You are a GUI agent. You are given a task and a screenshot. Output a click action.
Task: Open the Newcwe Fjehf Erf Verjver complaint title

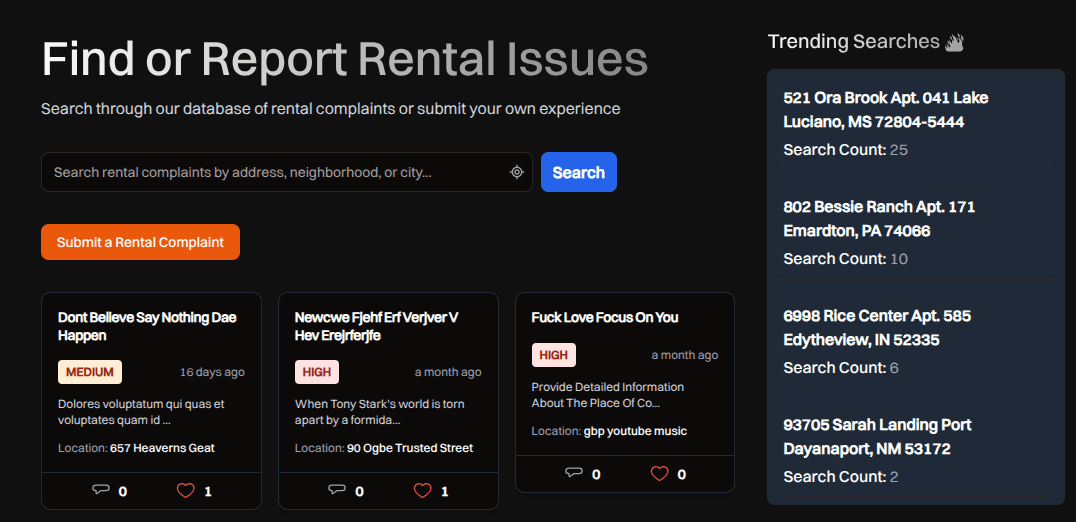pos(376,326)
